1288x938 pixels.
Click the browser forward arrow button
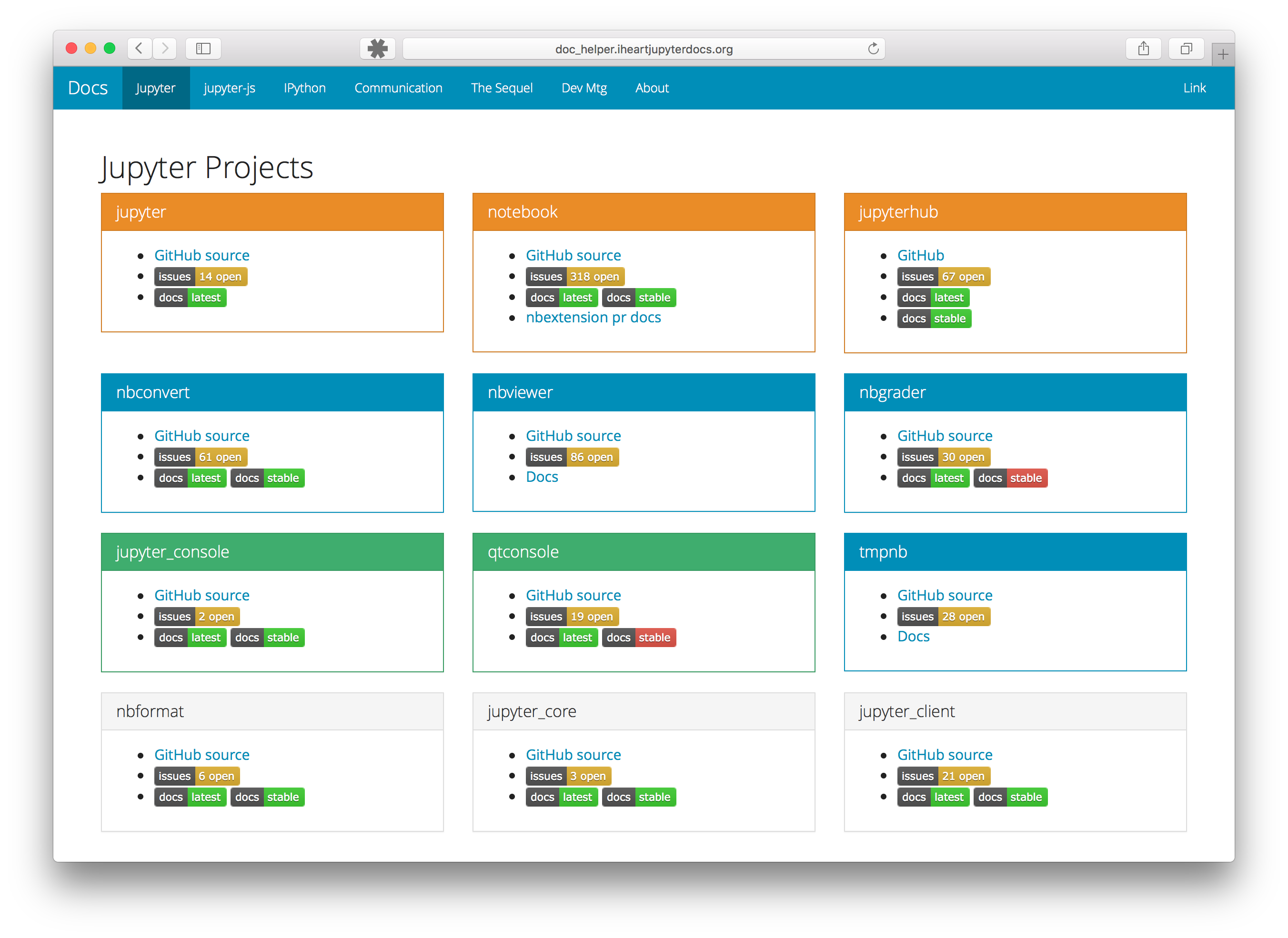point(165,48)
